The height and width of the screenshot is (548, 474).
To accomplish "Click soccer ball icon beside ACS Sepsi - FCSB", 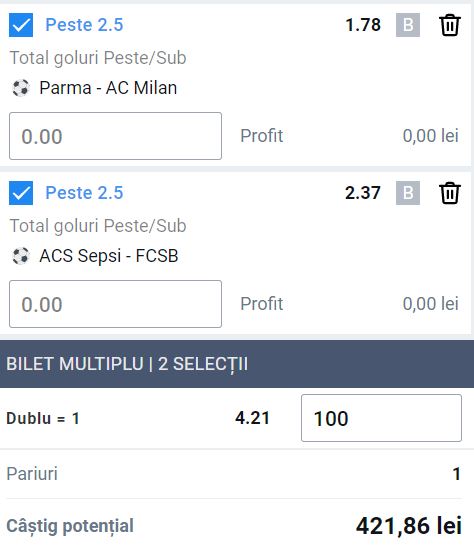I will [x=21, y=256].
